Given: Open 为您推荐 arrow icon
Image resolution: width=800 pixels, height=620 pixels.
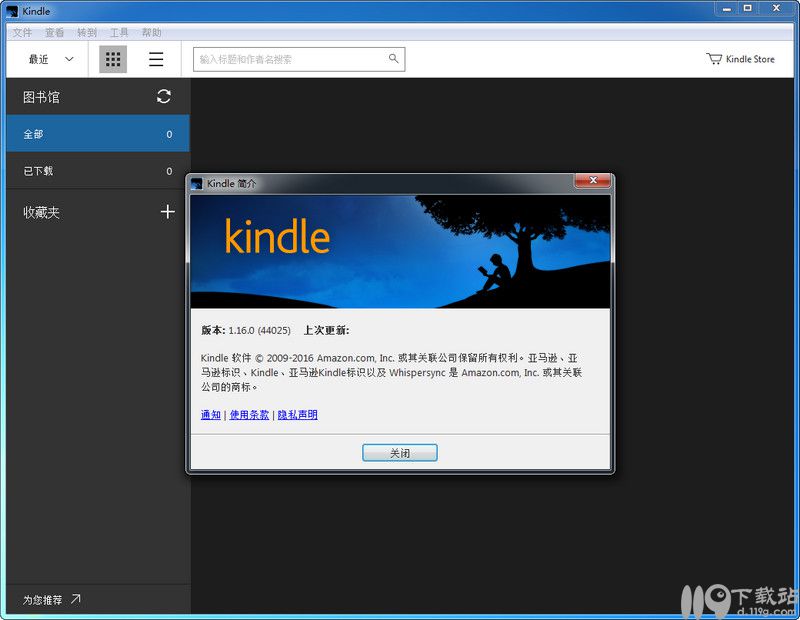Looking at the screenshot, I should (x=76, y=599).
